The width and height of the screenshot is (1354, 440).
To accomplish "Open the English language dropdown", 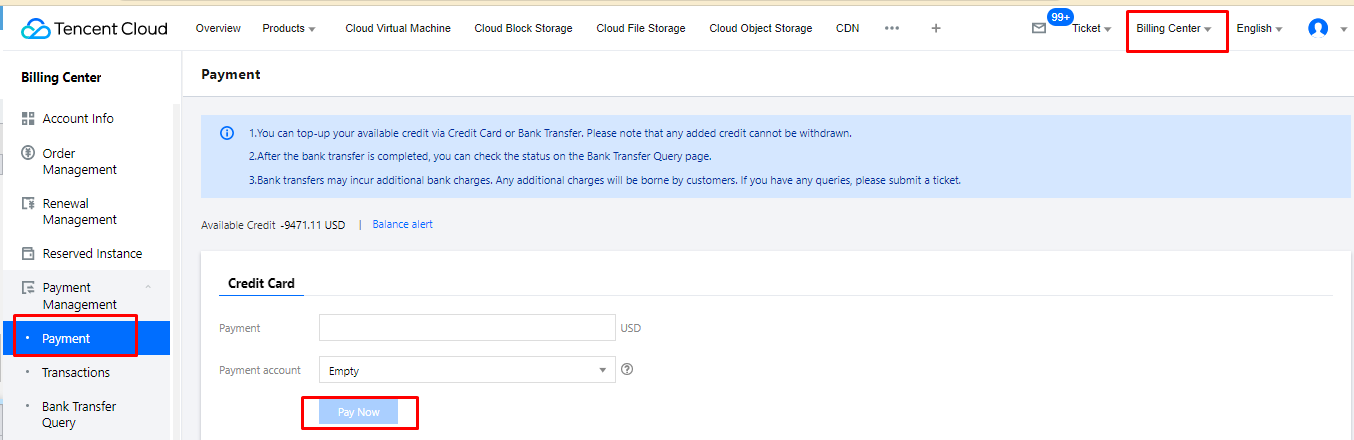I will (1259, 28).
